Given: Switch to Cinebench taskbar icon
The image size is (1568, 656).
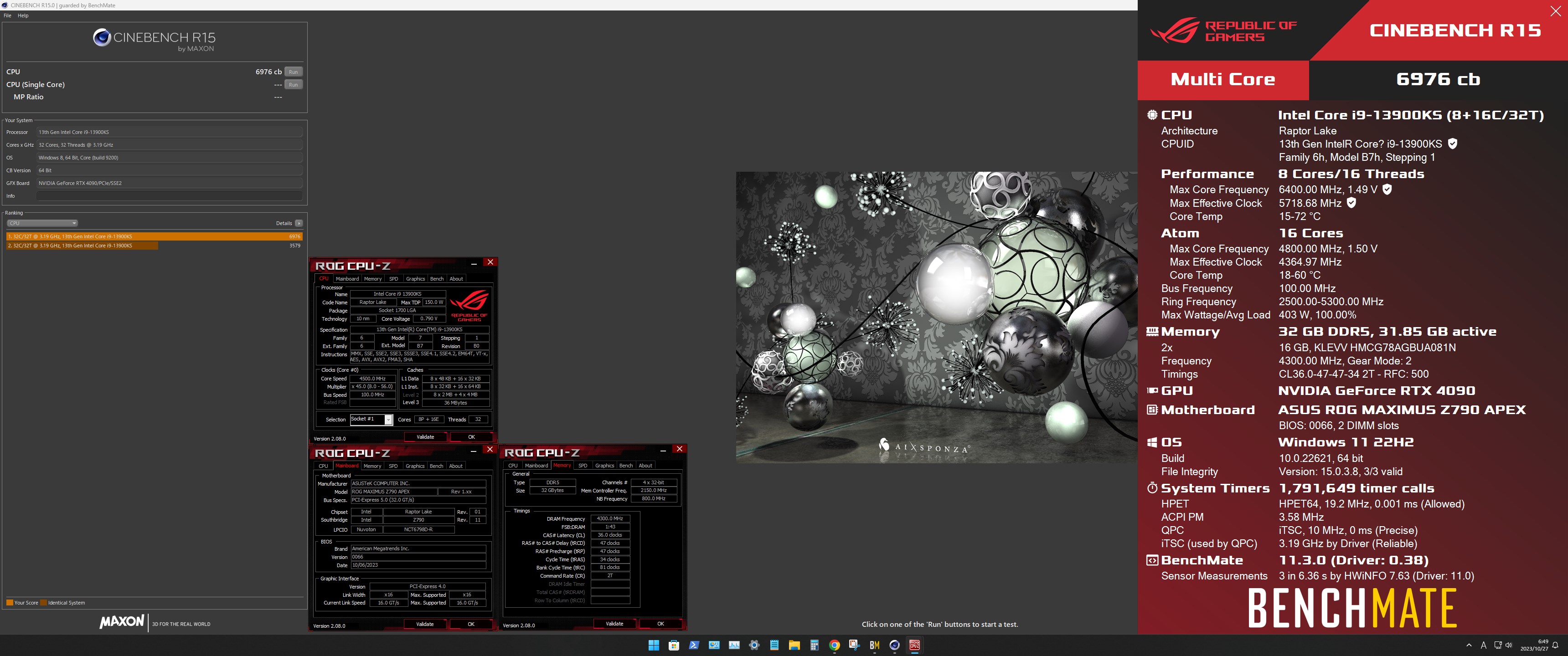Looking at the screenshot, I should tap(895, 645).
